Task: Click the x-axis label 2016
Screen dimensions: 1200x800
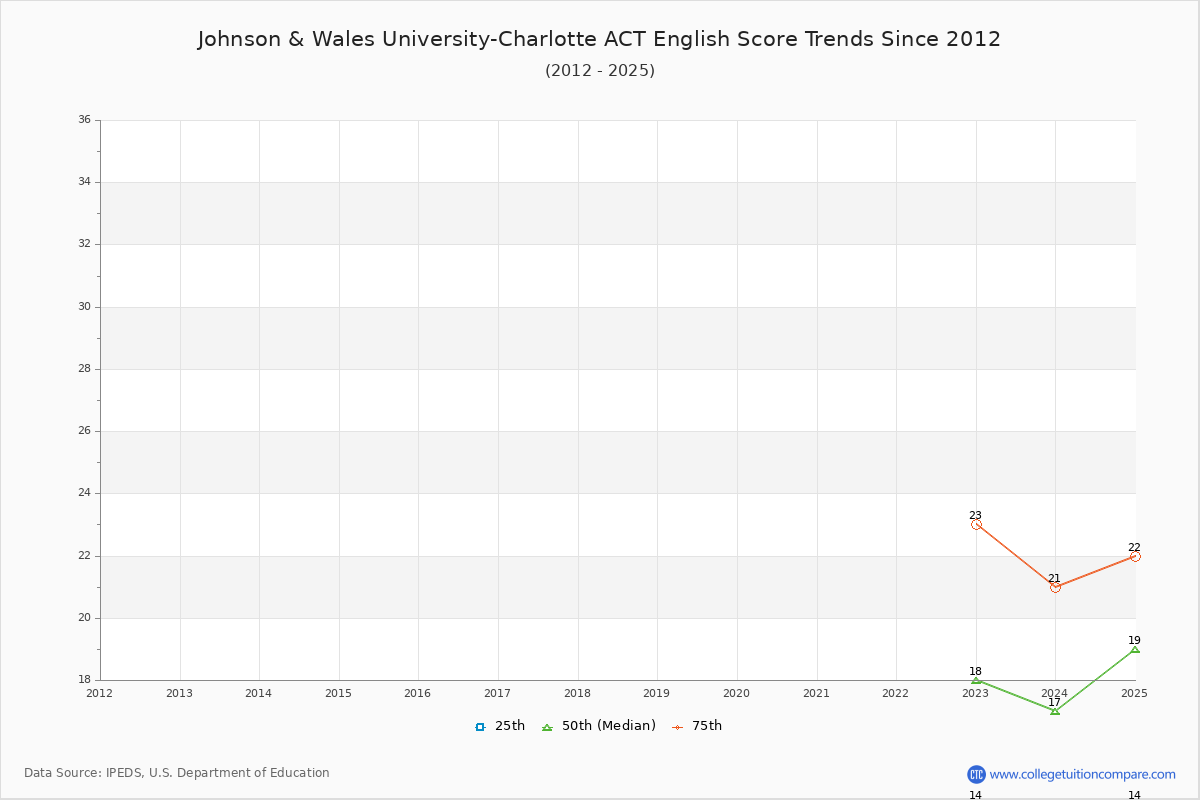Action: click(418, 692)
